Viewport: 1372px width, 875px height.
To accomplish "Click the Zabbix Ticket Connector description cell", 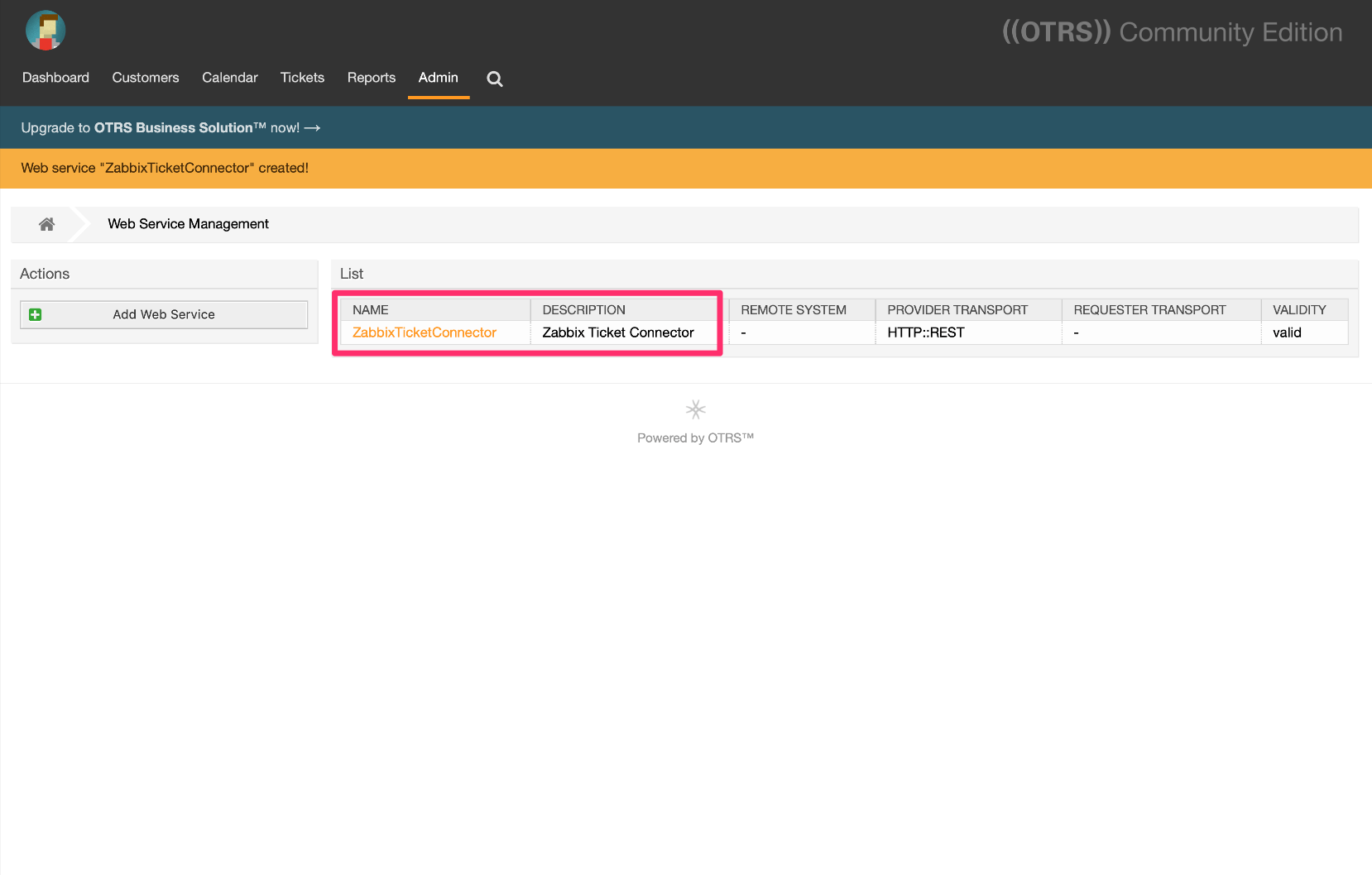I will (x=618, y=332).
